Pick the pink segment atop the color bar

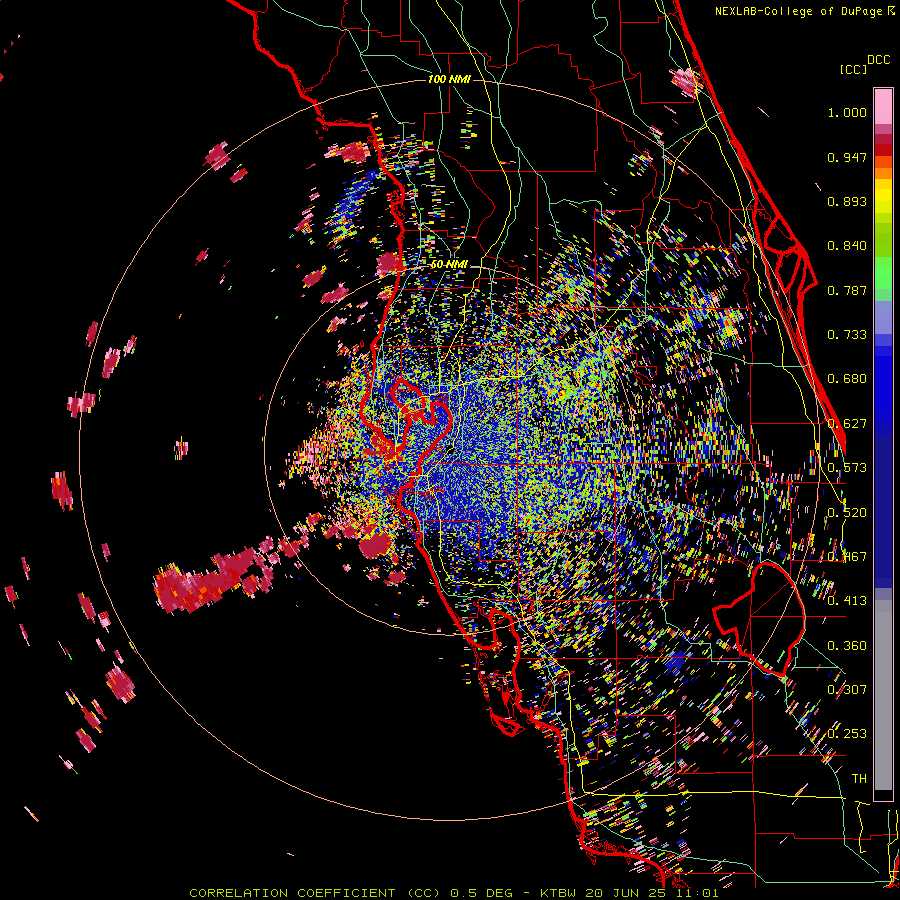tap(883, 106)
